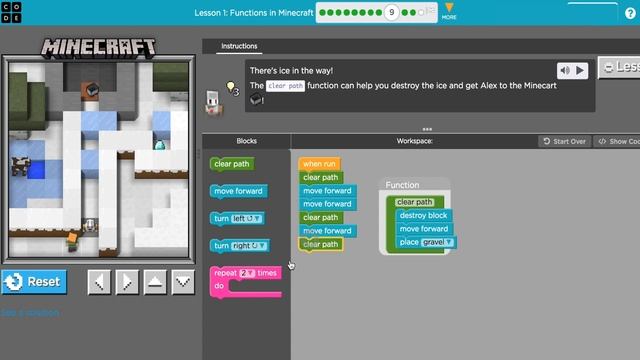
Task: Open the MORE dropdown arrow in header
Action: 449,11
